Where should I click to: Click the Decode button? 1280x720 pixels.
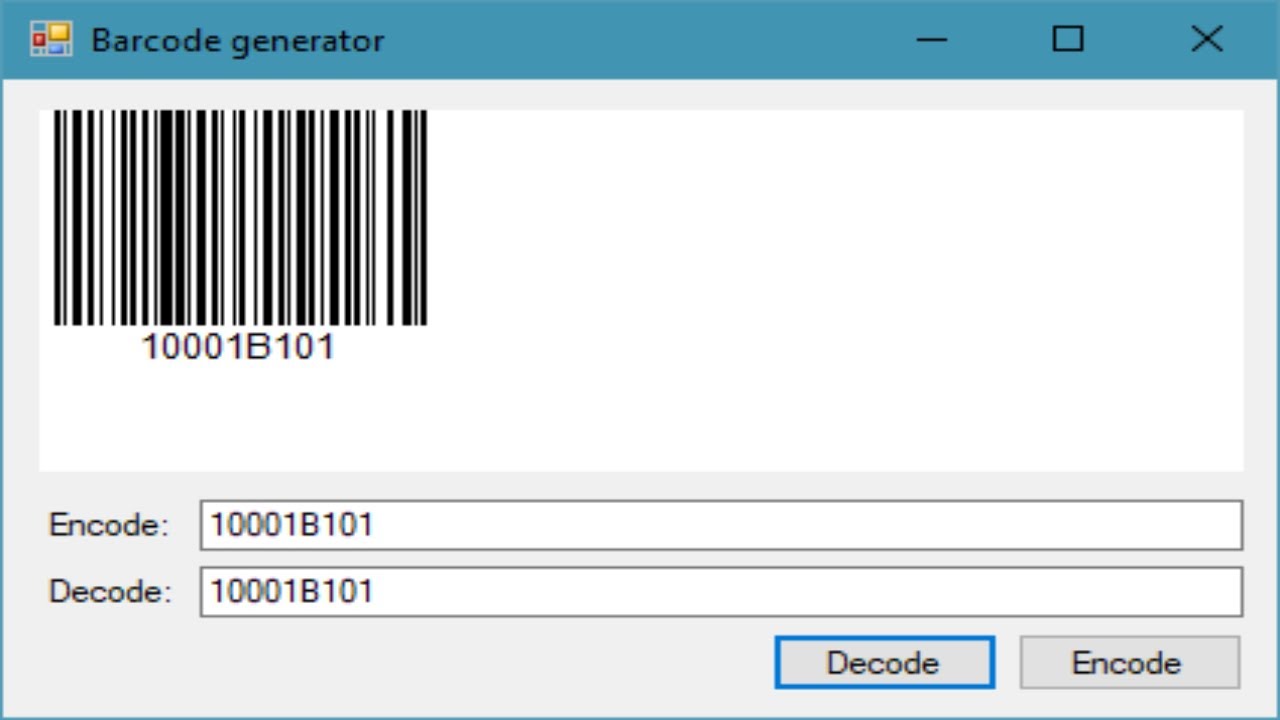(884, 663)
